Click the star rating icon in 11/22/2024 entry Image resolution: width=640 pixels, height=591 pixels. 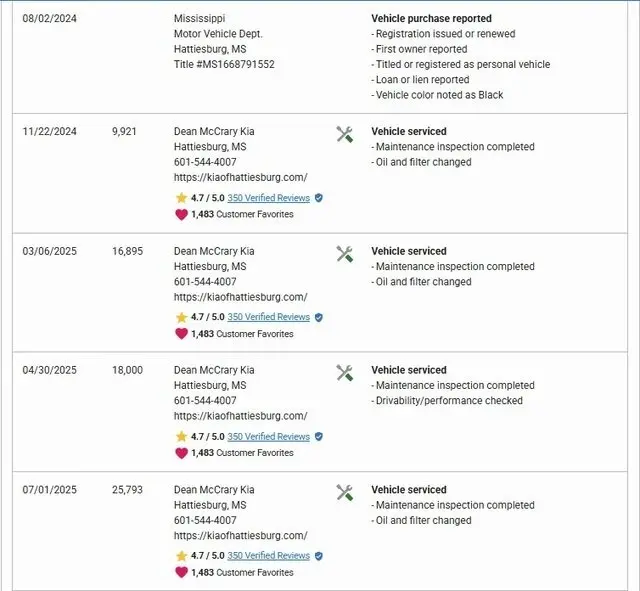tap(181, 198)
